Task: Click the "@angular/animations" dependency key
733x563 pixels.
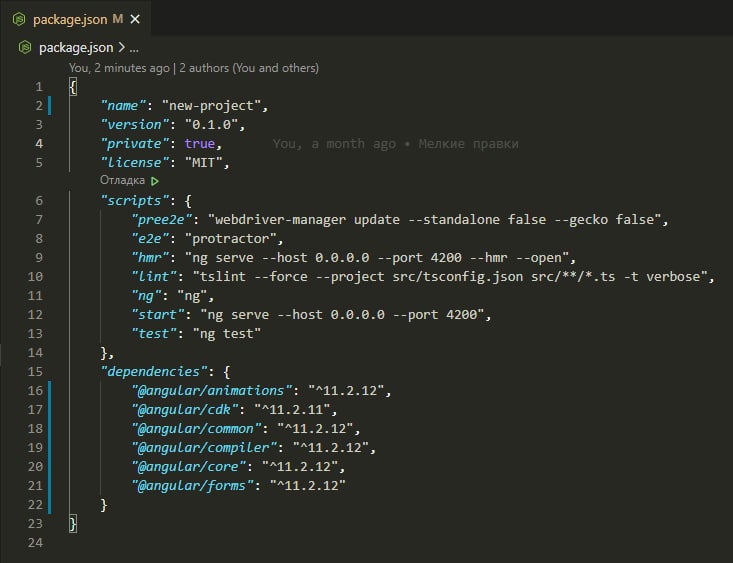Action: (212, 391)
